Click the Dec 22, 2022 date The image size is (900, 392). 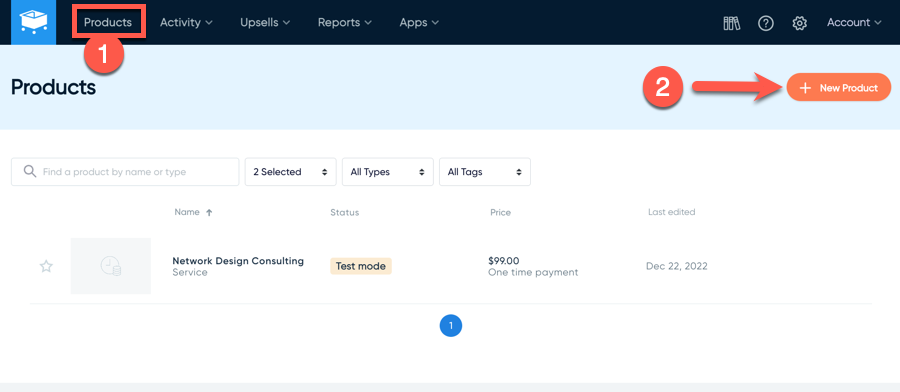point(677,266)
